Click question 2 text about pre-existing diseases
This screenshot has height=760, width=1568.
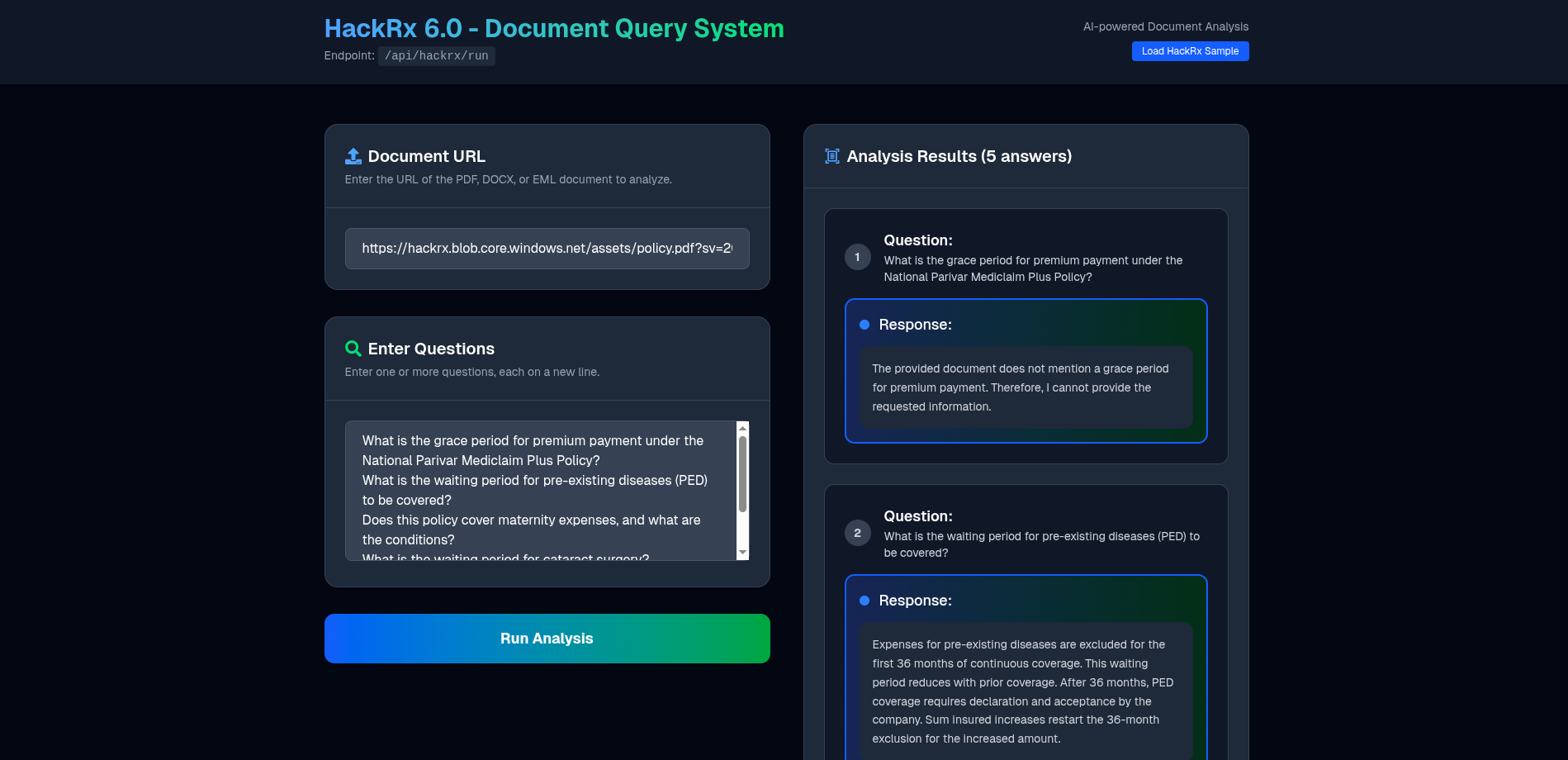1042,544
